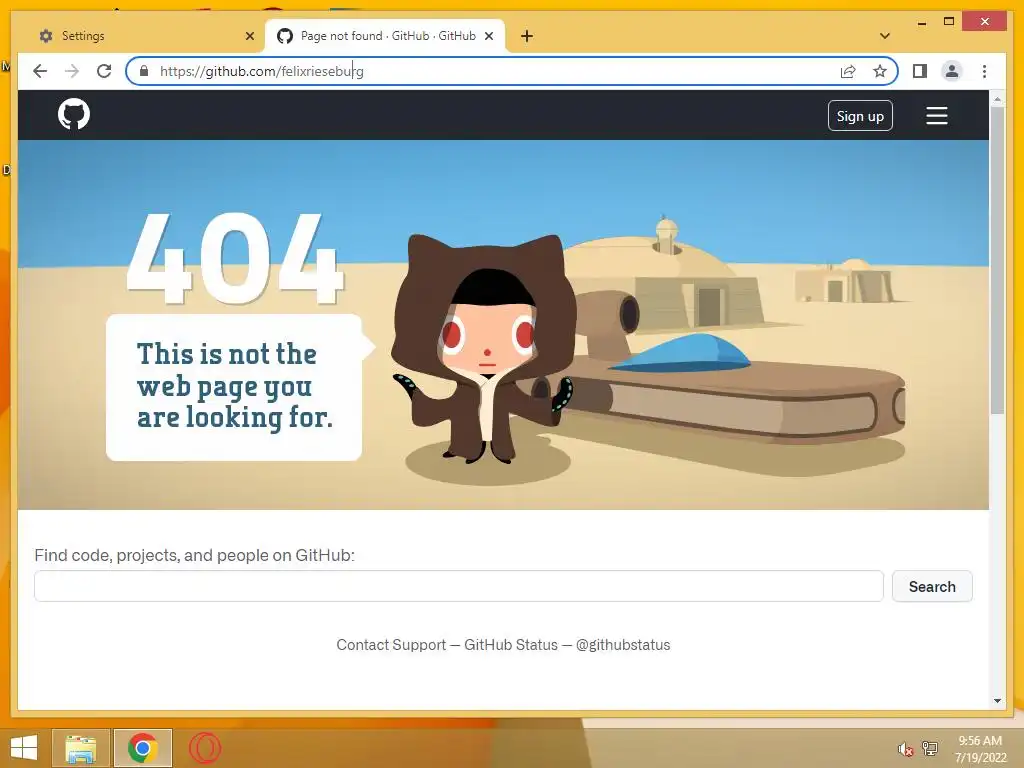This screenshot has height=768, width=1024.
Task: Click the scrollbar up arrow
Action: [x=997, y=99]
